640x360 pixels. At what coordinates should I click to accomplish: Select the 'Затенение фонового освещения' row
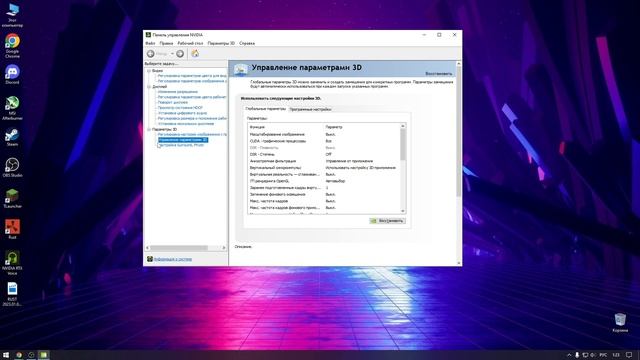[324, 194]
